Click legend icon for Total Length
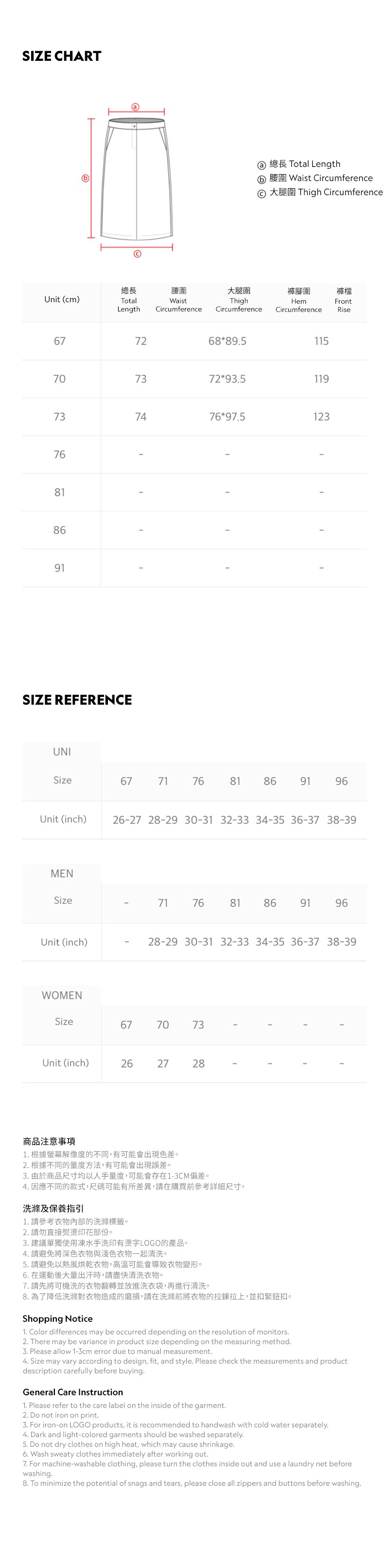The image size is (389, 1568). (x=262, y=165)
